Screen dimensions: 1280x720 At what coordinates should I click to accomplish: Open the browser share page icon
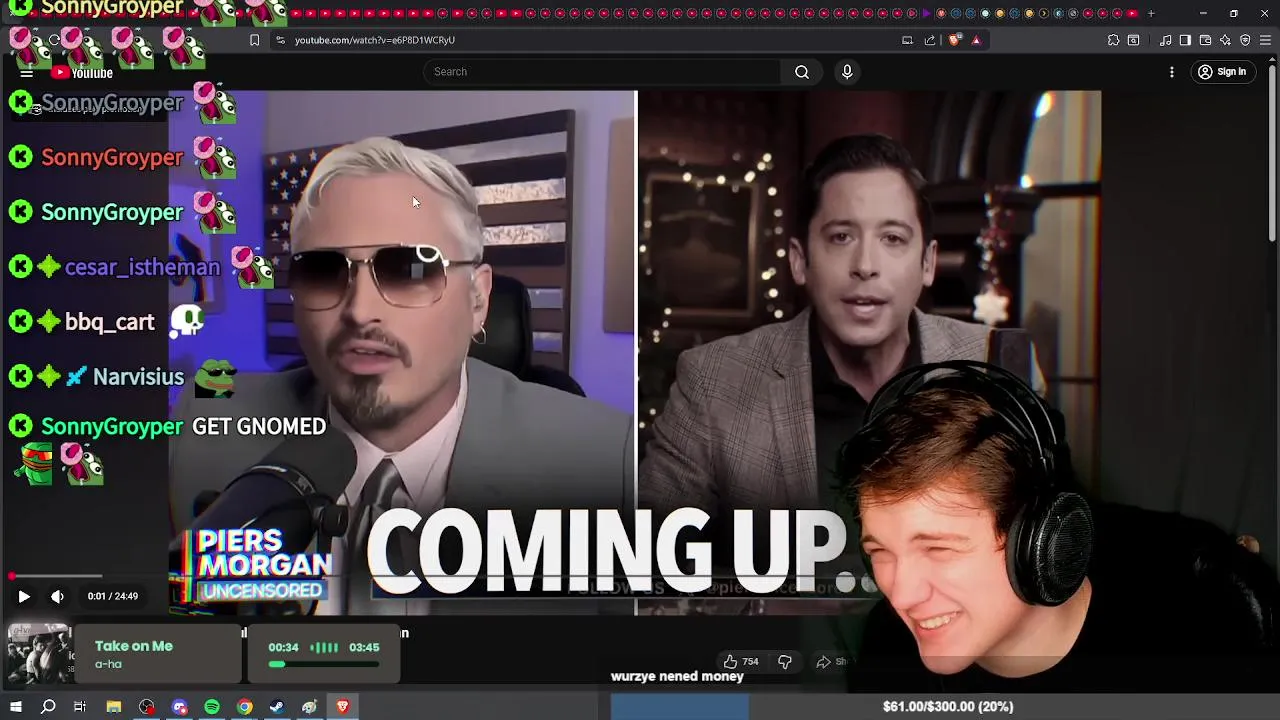click(x=930, y=40)
